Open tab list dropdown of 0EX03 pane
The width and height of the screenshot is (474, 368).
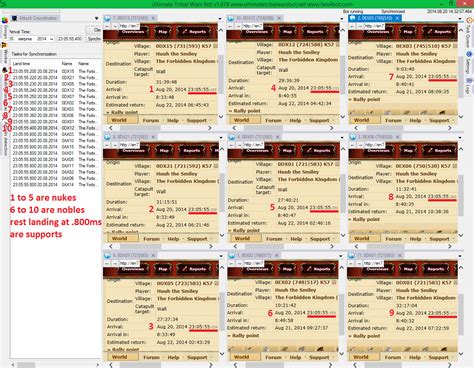click(461, 19)
